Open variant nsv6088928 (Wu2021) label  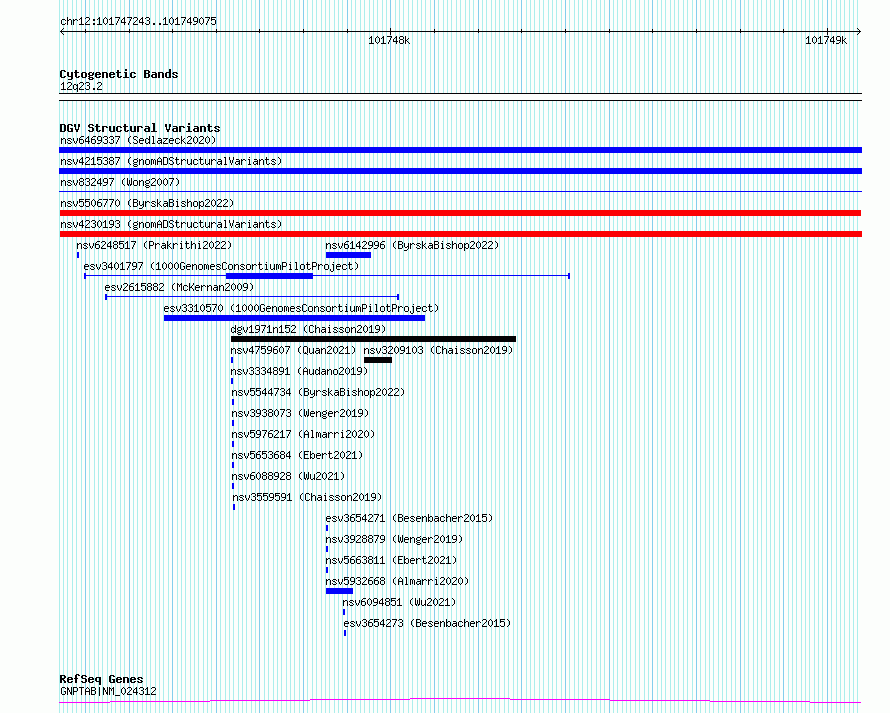[x=288, y=476]
